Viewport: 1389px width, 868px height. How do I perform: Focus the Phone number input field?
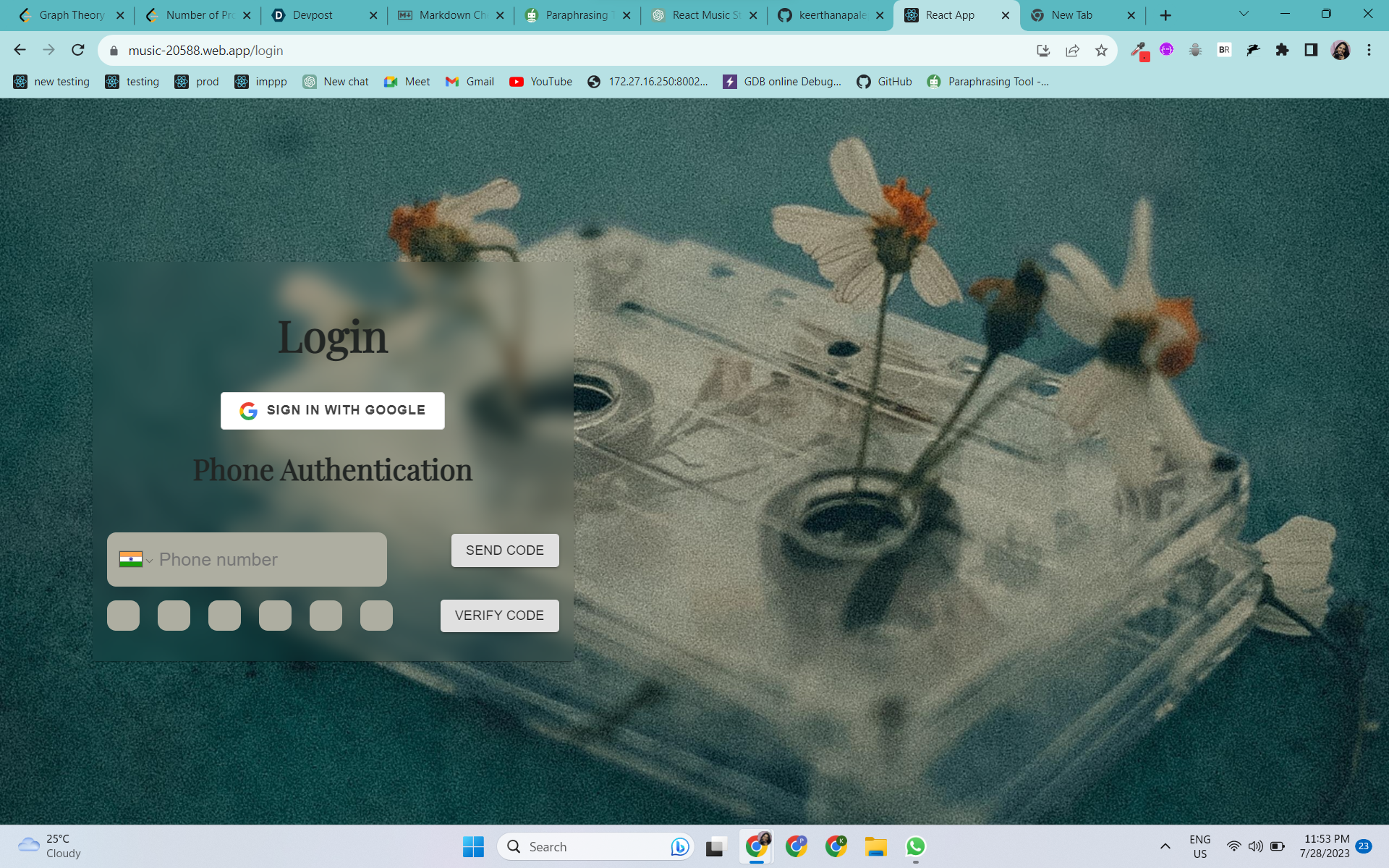tap(268, 560)
